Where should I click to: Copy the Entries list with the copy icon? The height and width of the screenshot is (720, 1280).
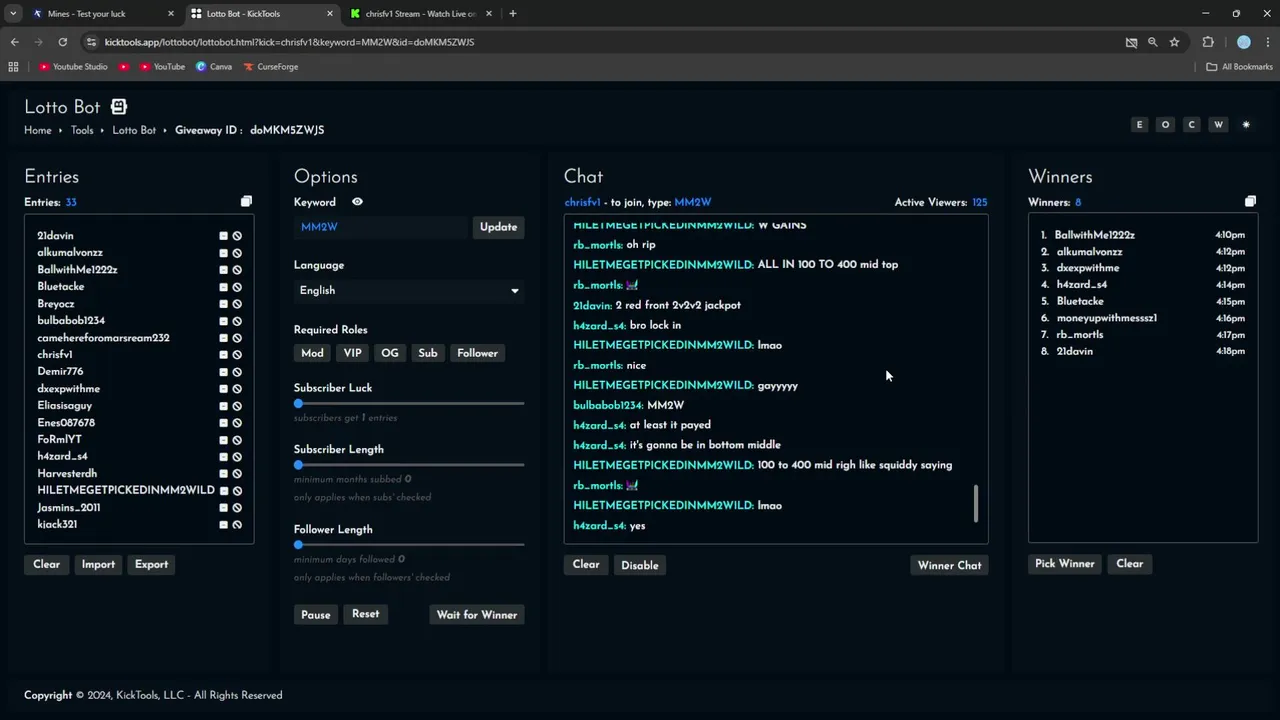[246, 202]
